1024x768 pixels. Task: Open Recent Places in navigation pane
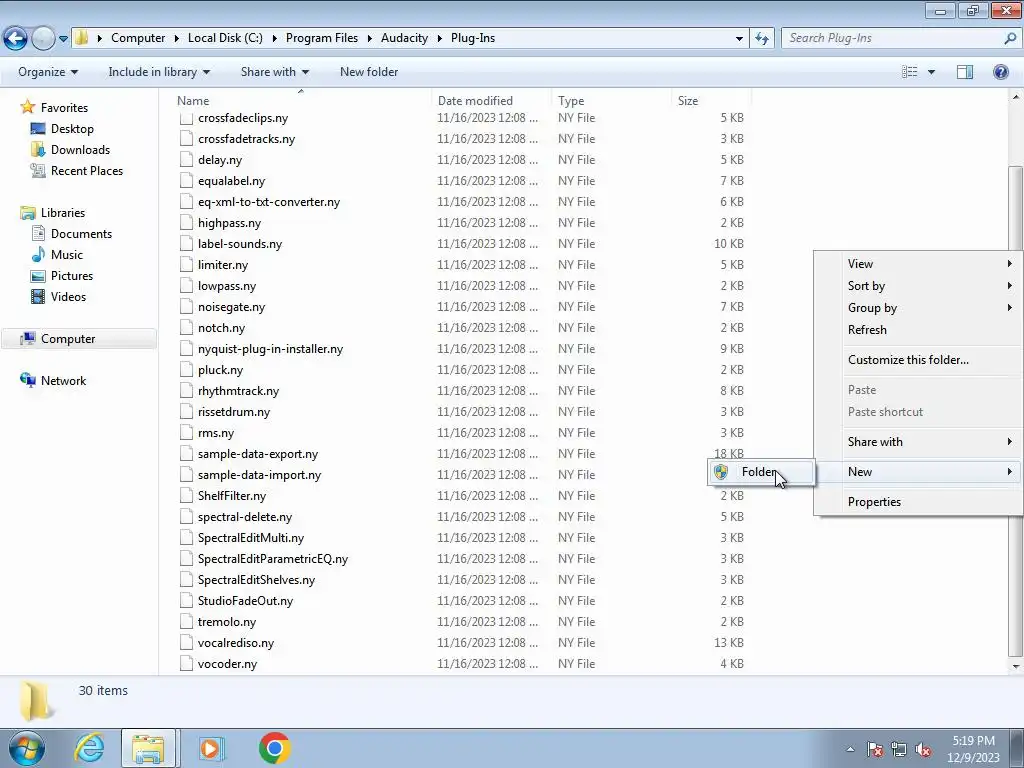(87, 170)
